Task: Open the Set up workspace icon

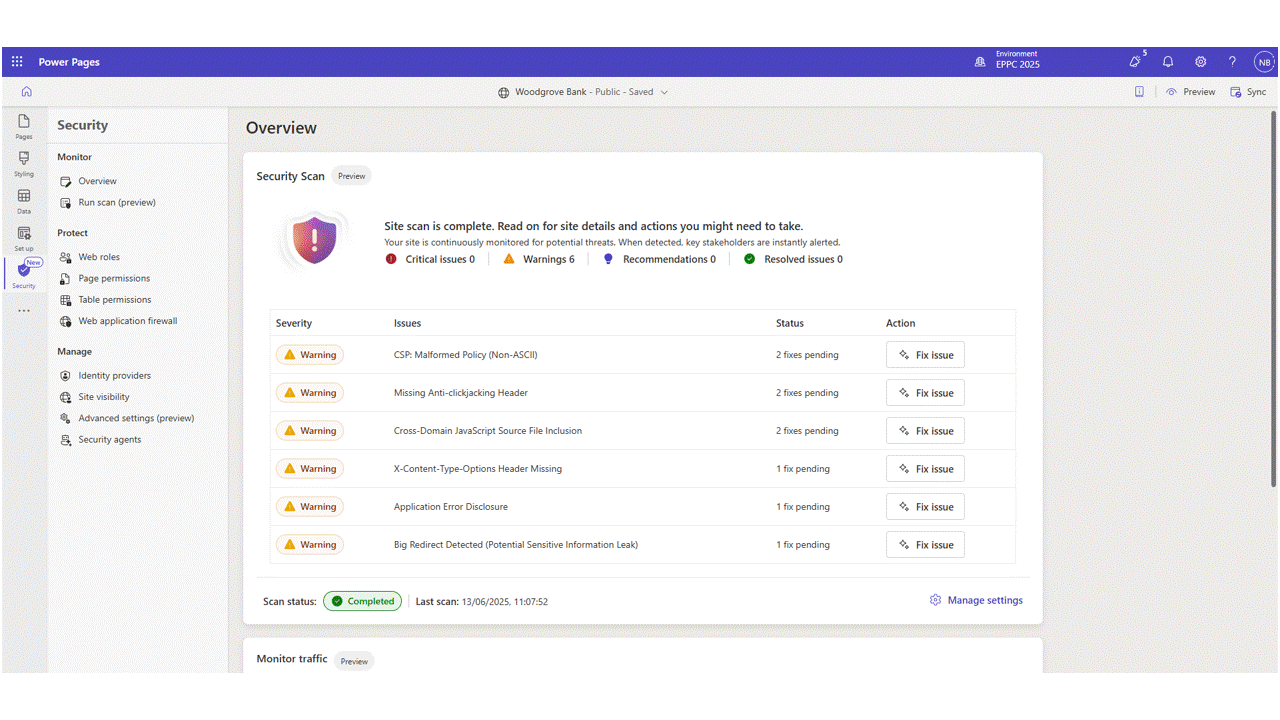Action: coord(24,238)
